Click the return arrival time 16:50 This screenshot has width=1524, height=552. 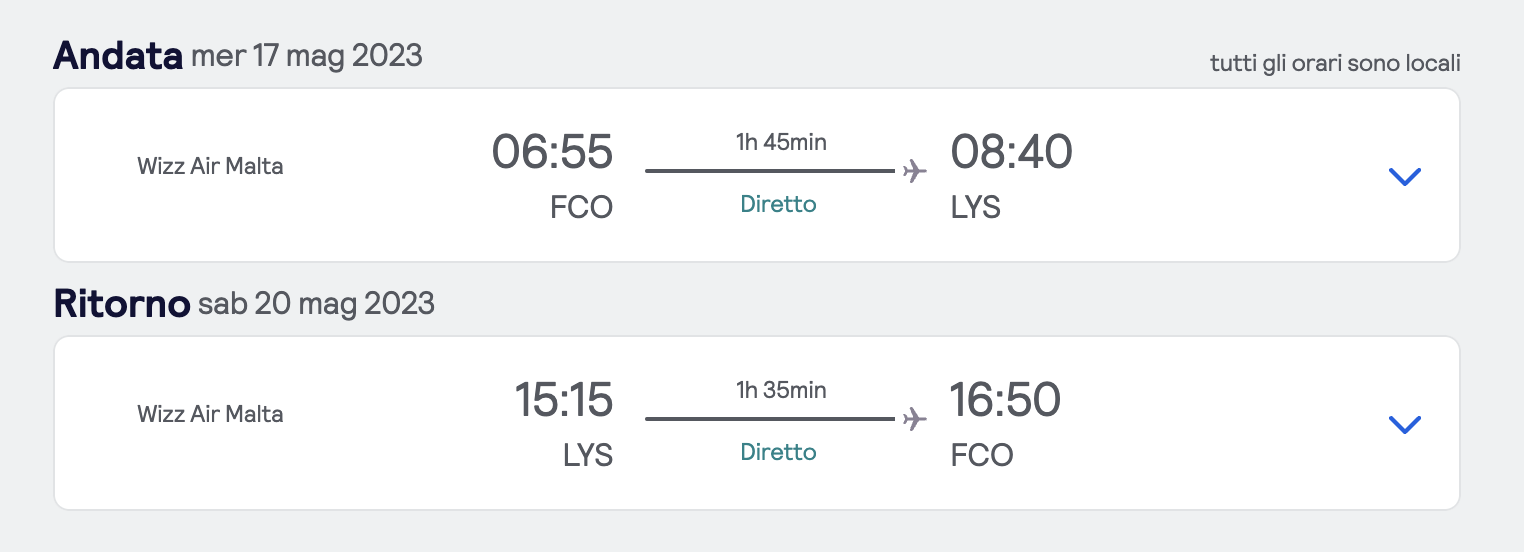pos(1005,400)
